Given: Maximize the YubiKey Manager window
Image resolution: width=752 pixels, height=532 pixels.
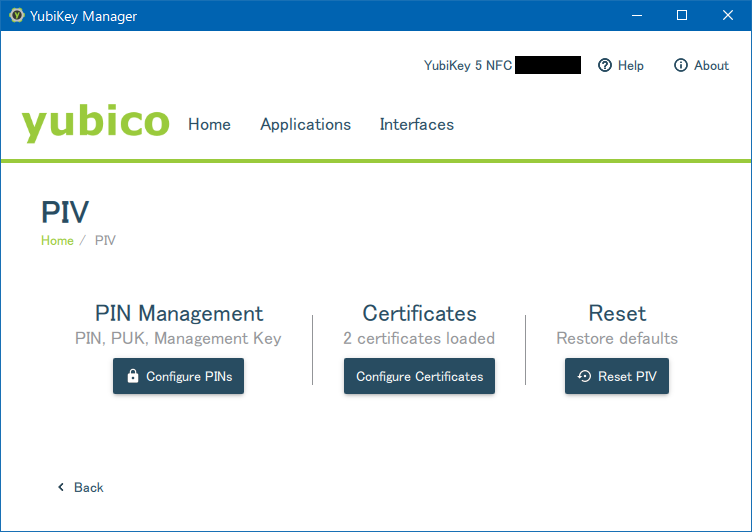Looking at the screenshot, I should click(x=682, y=15).
